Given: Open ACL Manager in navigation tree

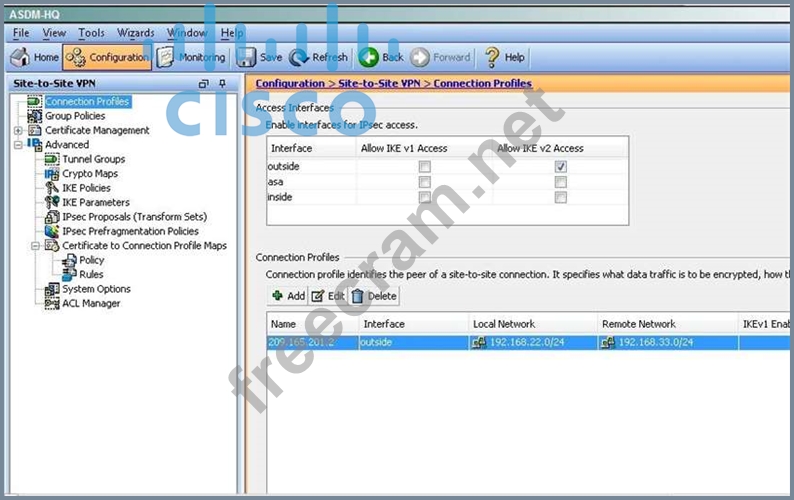Looking at the screenshot, I should click(x=90, y=303).
